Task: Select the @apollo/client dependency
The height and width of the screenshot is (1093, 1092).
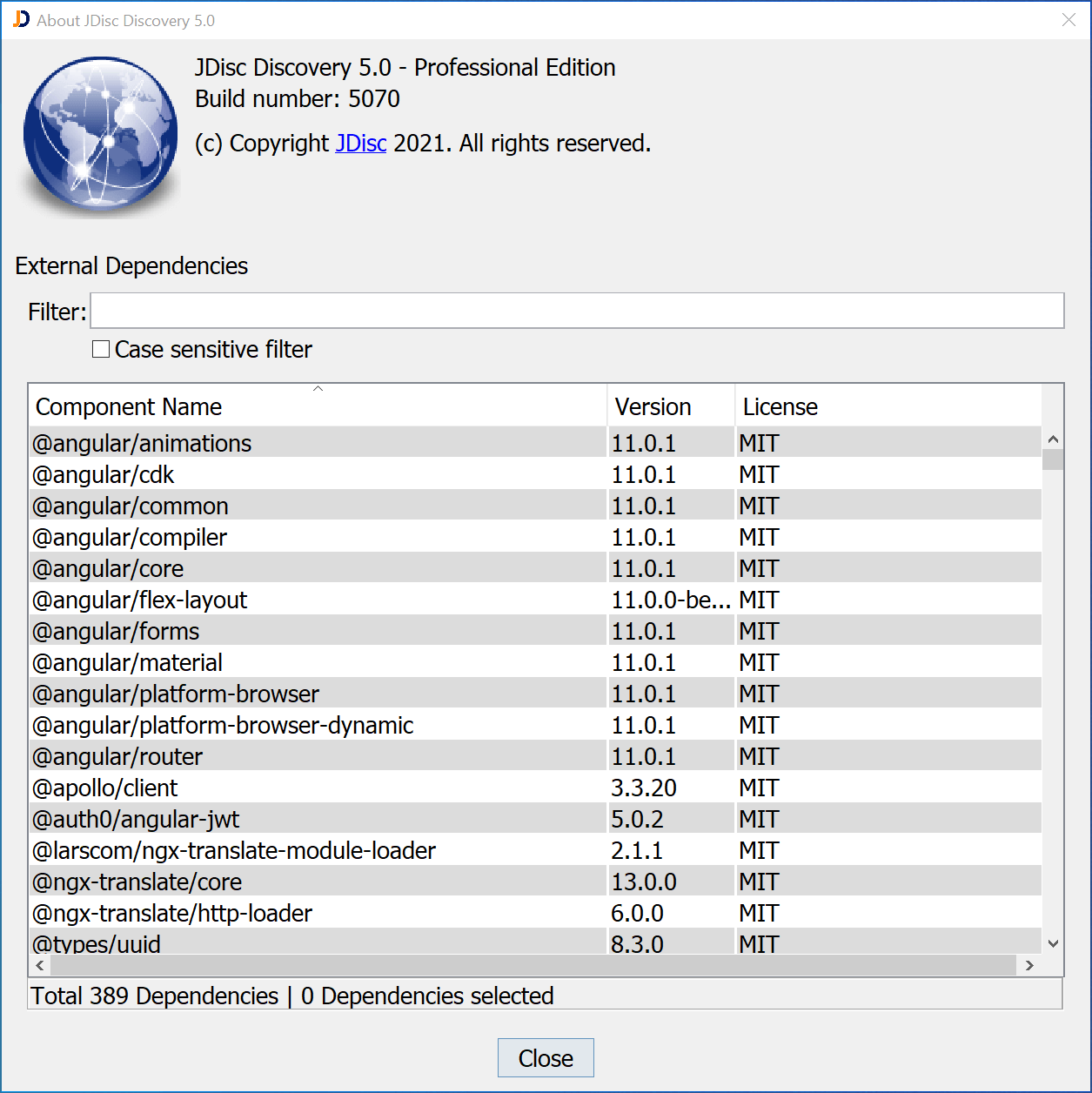Action: [x=261, y=787]
